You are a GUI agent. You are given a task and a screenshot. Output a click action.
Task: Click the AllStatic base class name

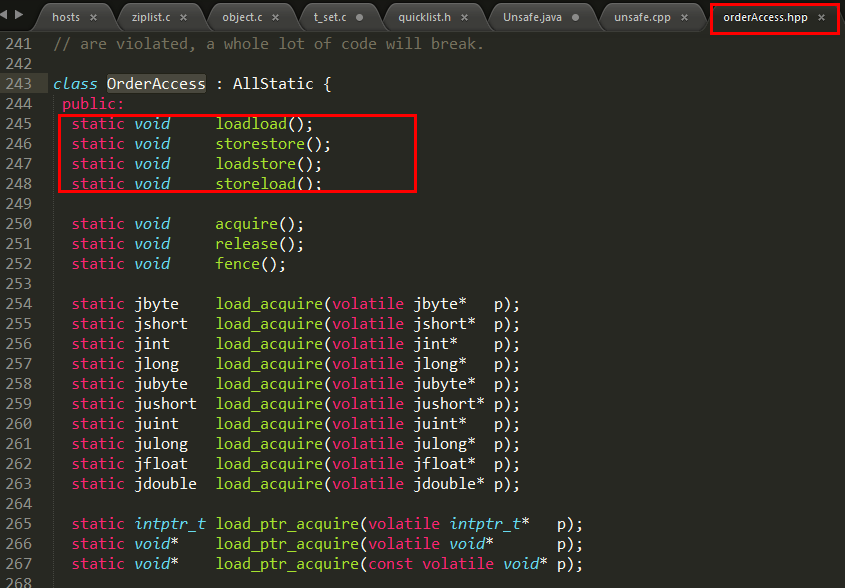point(273,84)
